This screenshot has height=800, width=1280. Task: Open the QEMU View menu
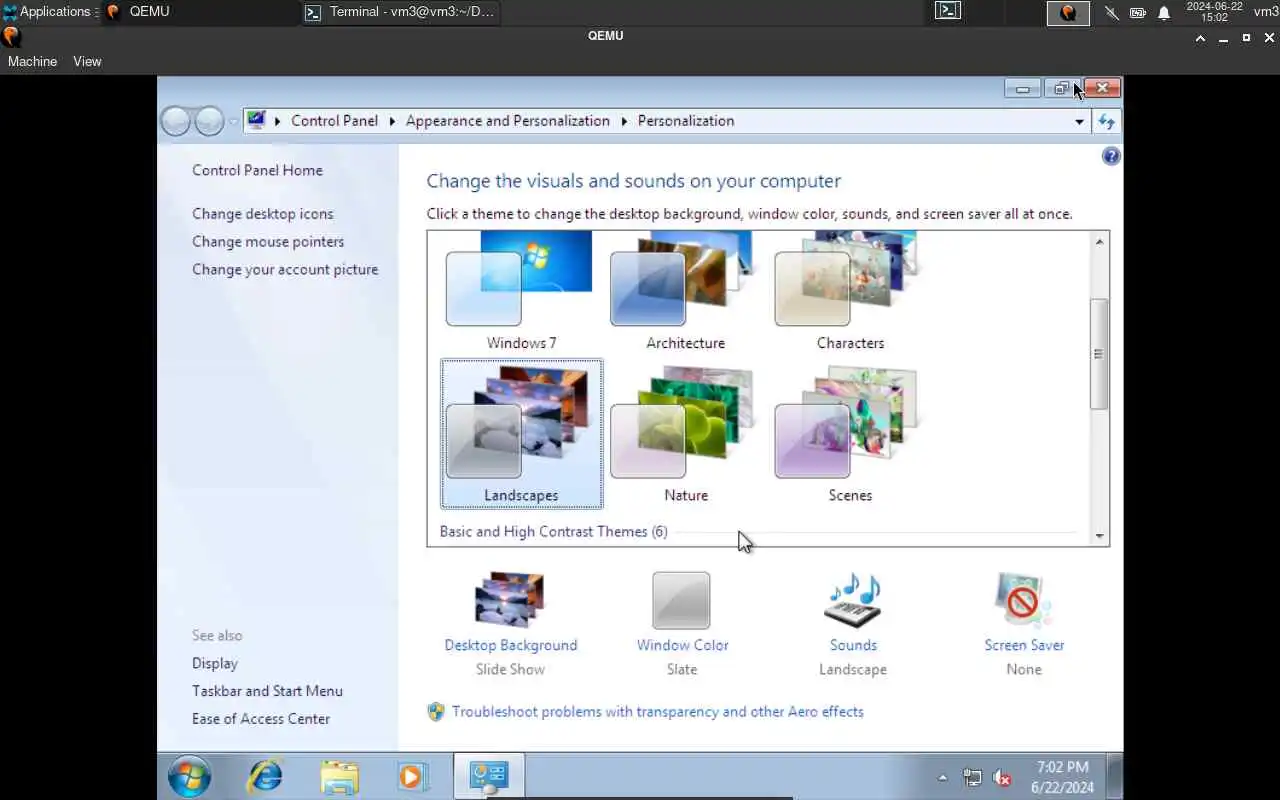[87, 62]
